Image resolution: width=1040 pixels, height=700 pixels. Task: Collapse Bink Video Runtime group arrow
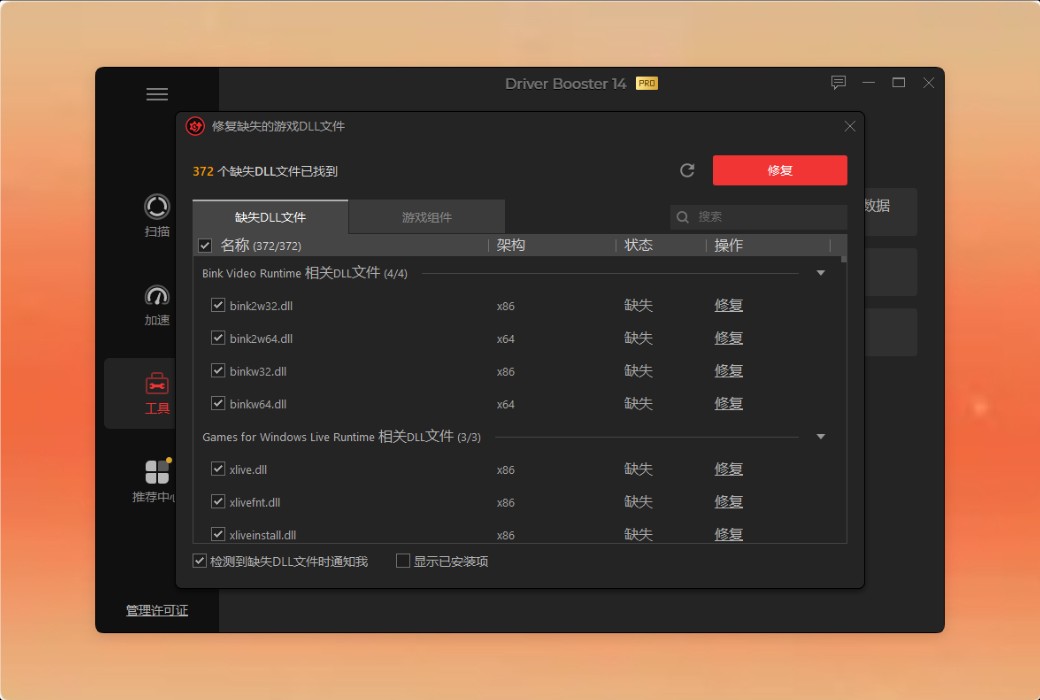[820, 273]
